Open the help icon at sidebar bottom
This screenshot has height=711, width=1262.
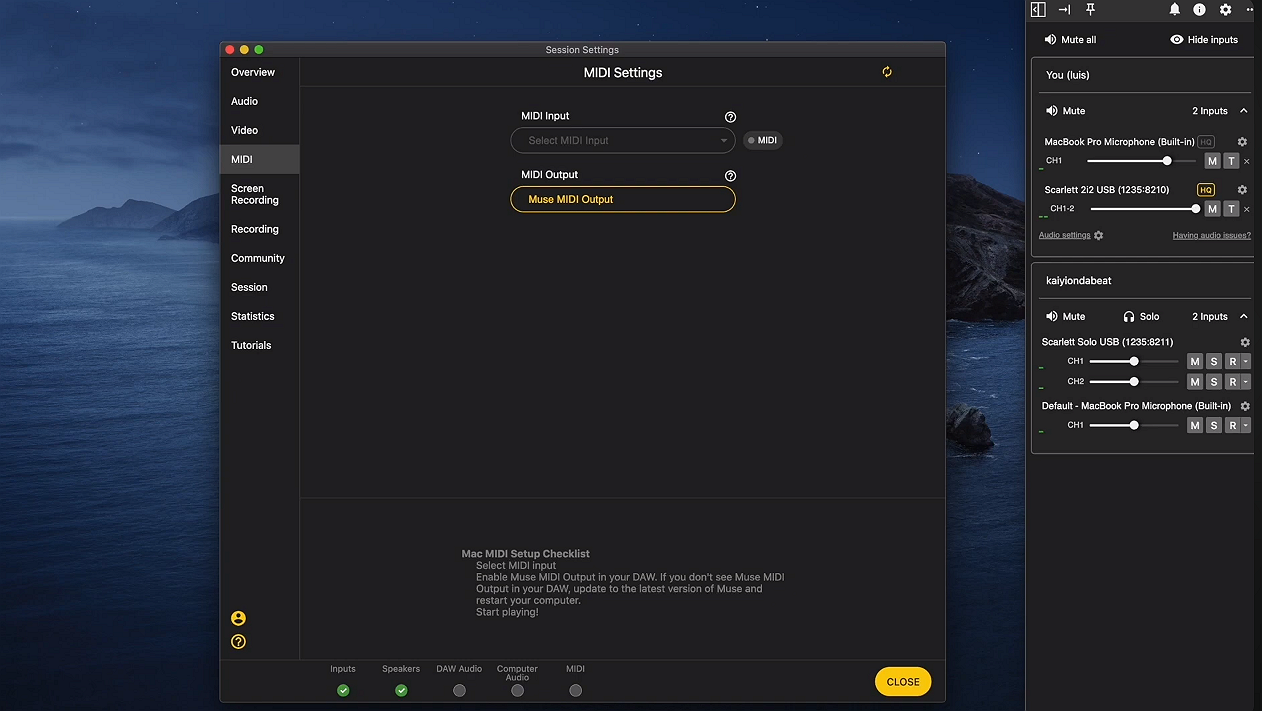point(238,642)
